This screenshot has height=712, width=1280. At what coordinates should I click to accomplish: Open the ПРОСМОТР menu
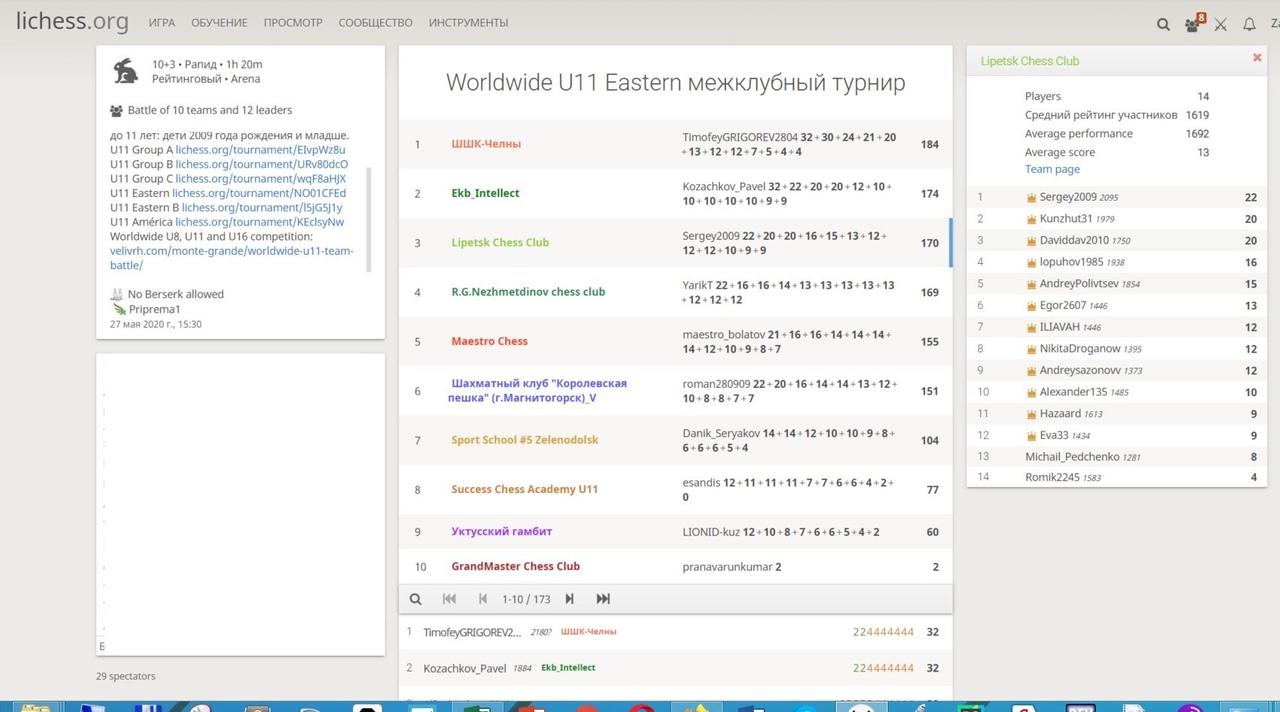pyautogui.click(x=293, y=23)
